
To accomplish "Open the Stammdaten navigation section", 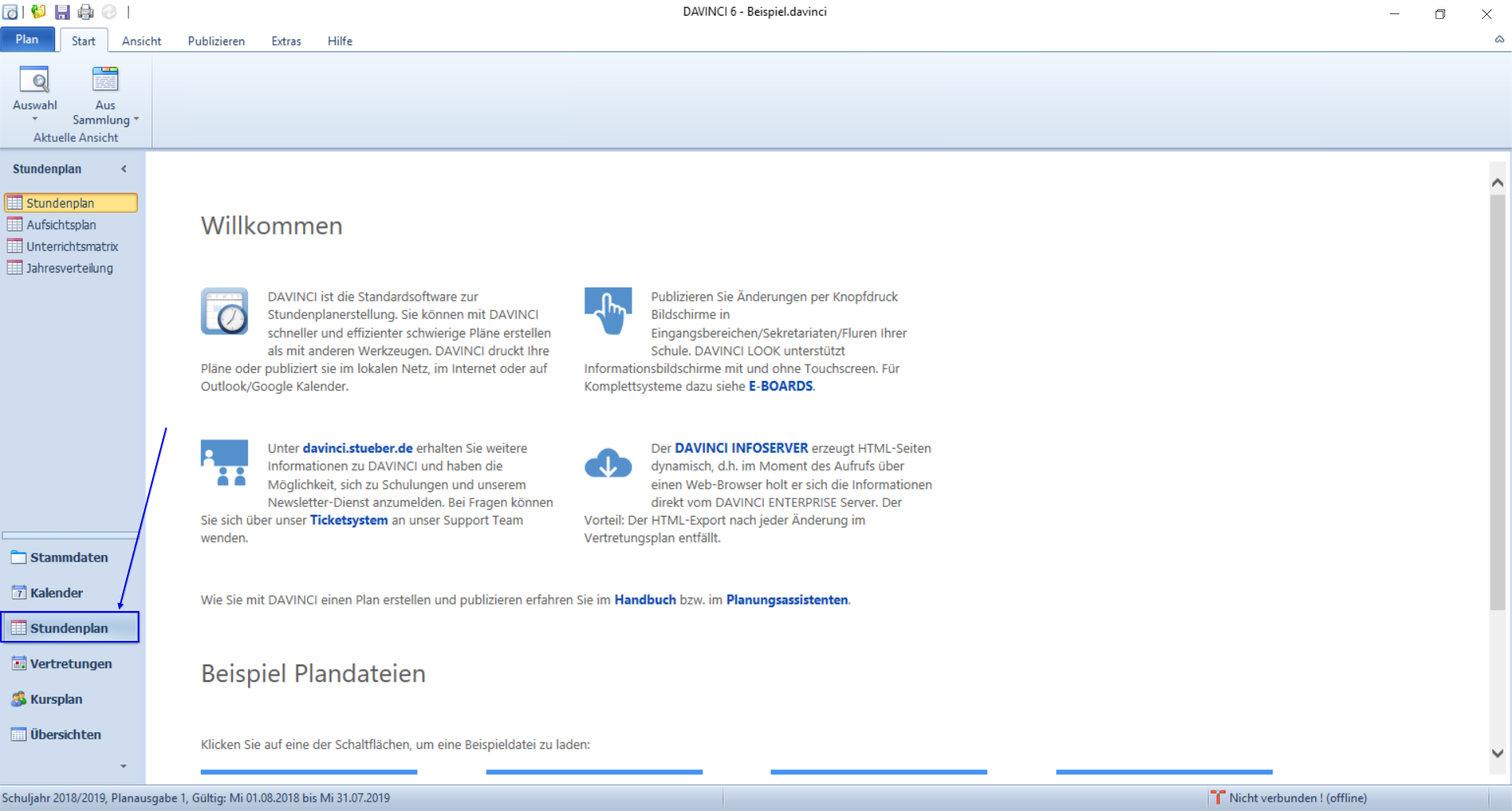I will pos(71,557).
